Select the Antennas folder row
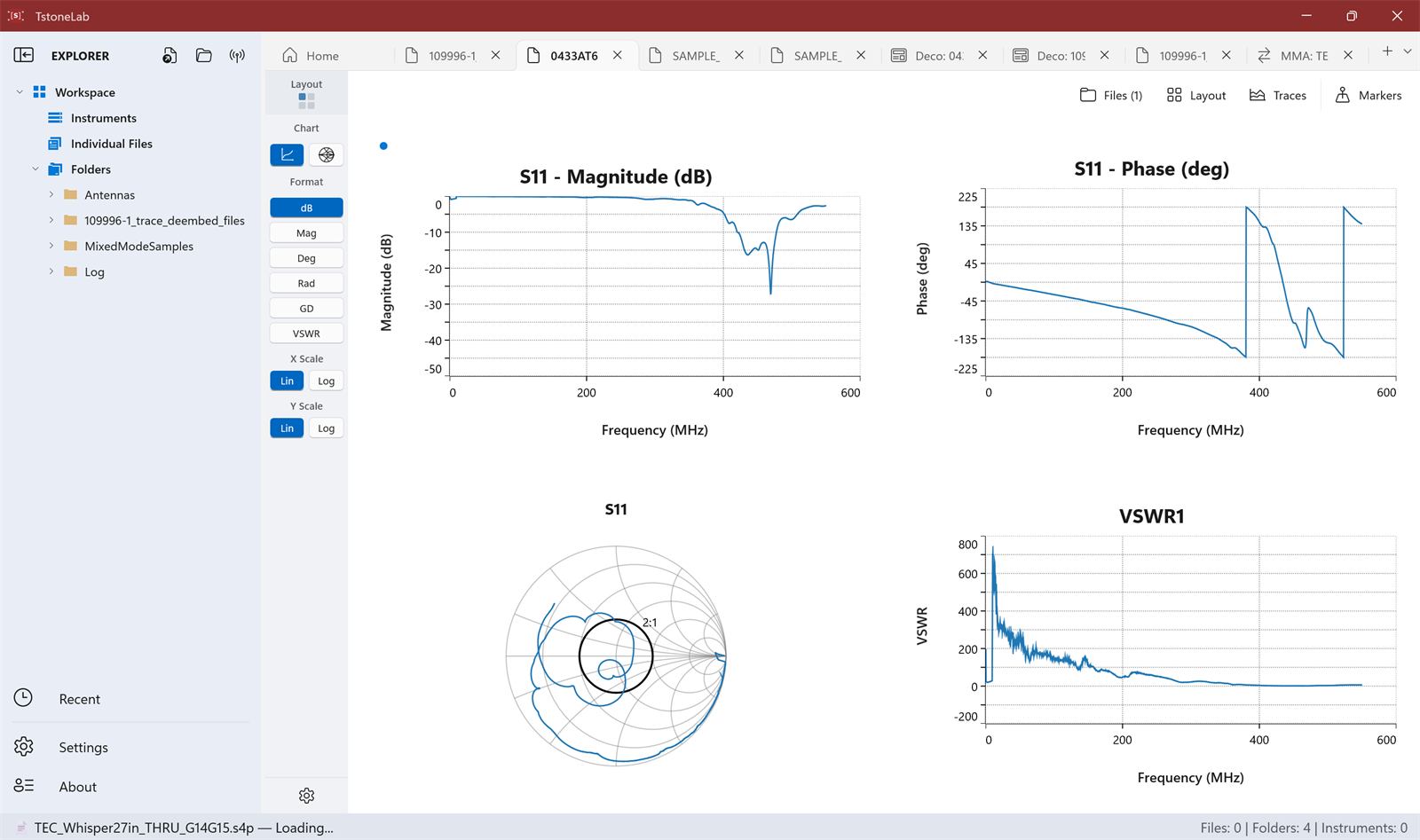 click(130, 194)
